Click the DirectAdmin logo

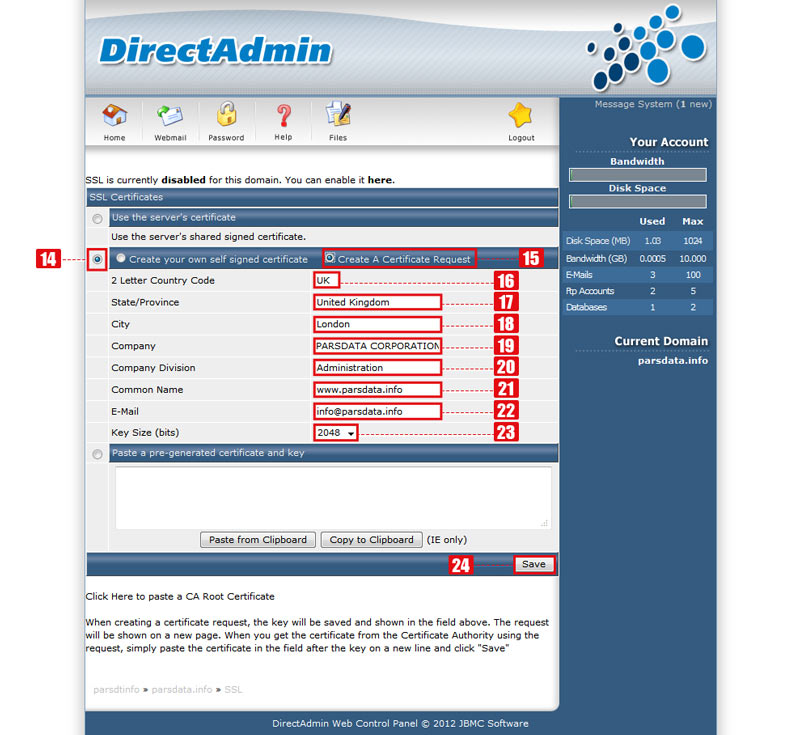point(215,50)
